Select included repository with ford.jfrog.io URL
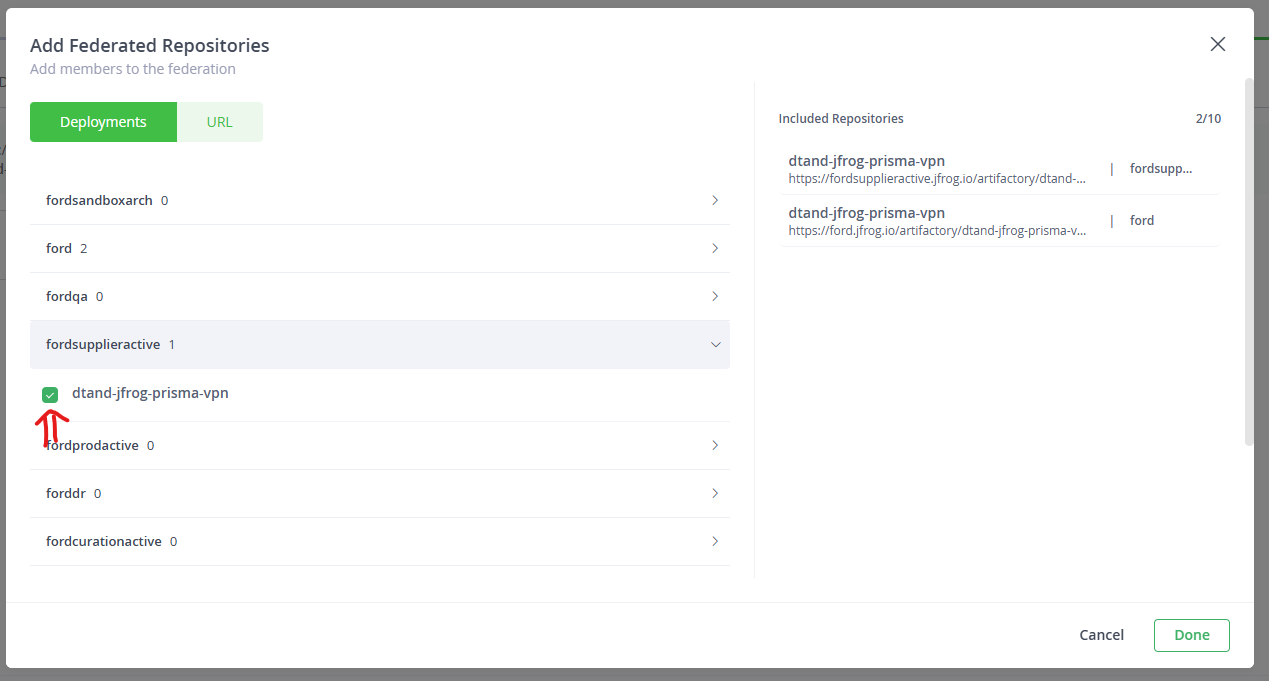Viewport: 1269px width, 681px height. (998, 221)
